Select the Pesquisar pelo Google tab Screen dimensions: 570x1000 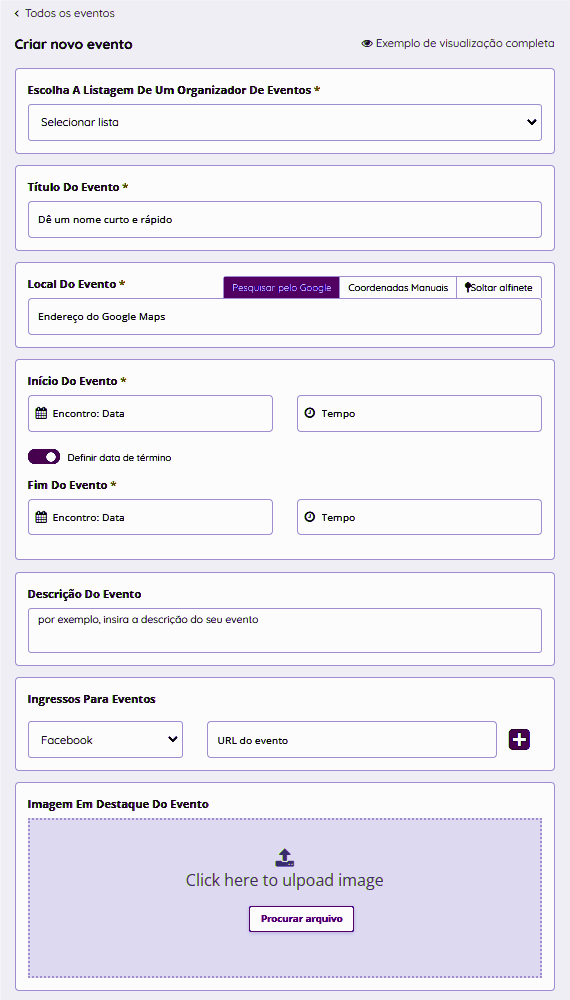tap(281, 288)
